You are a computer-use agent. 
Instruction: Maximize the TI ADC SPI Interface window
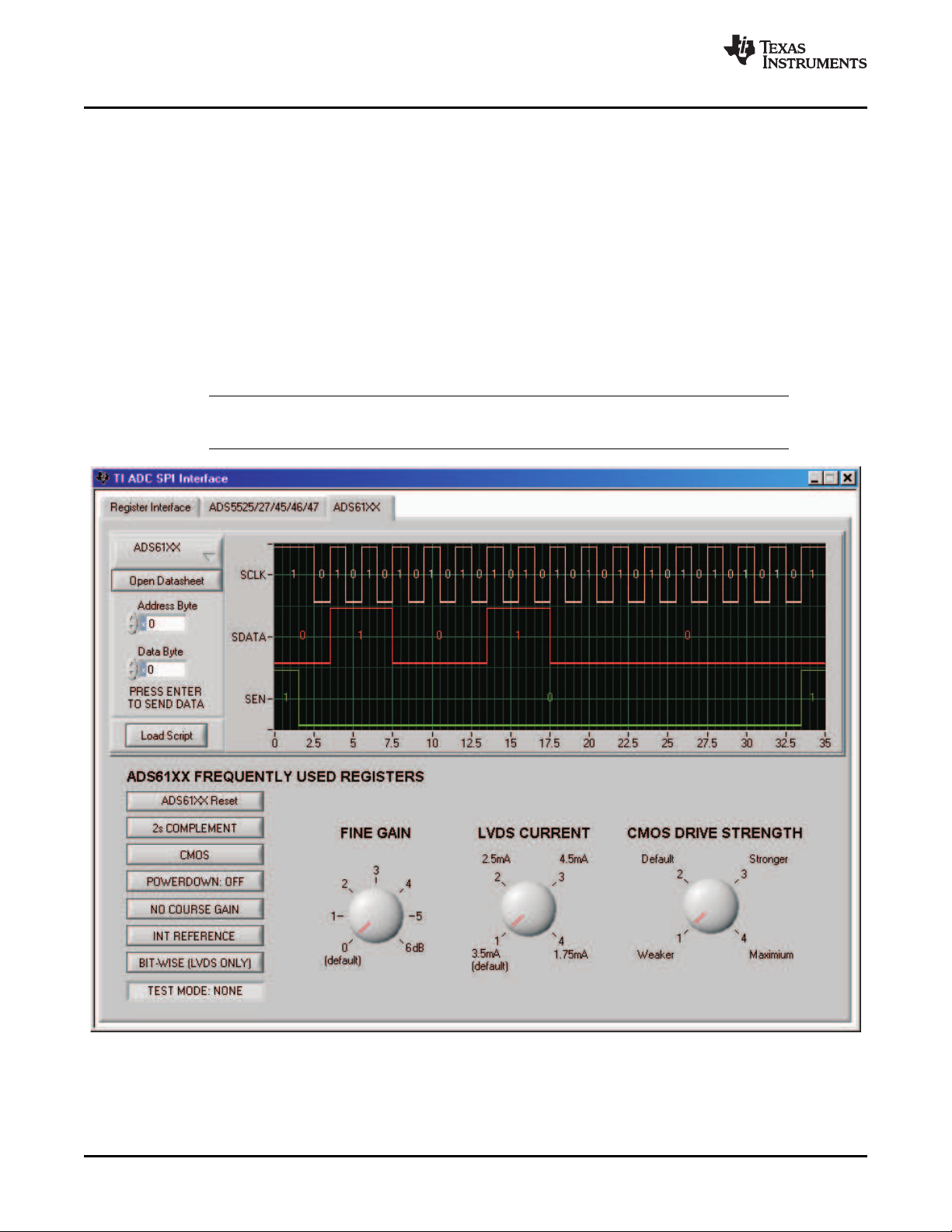831,479
